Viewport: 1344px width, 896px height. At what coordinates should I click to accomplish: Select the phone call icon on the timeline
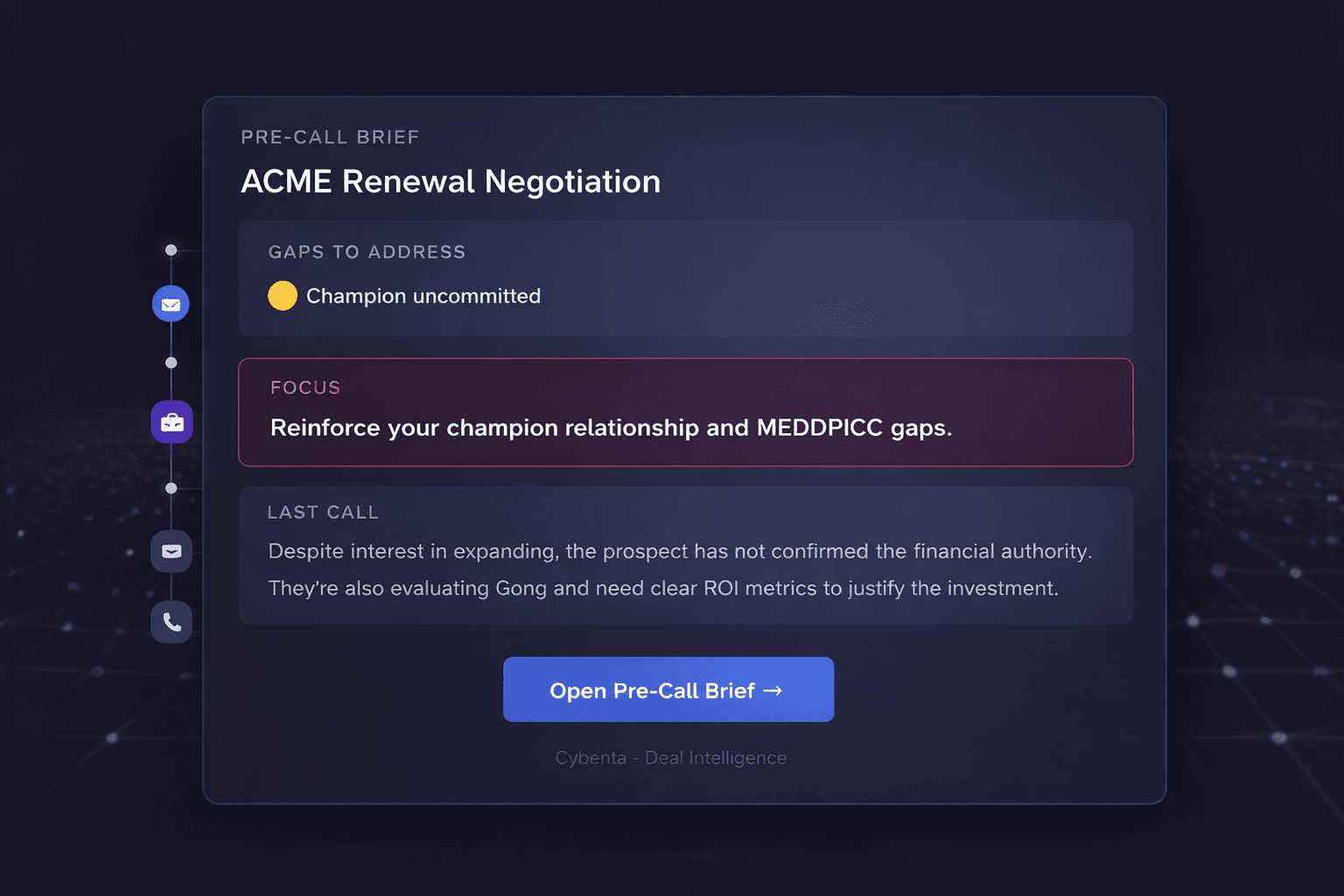coord(171,621)
